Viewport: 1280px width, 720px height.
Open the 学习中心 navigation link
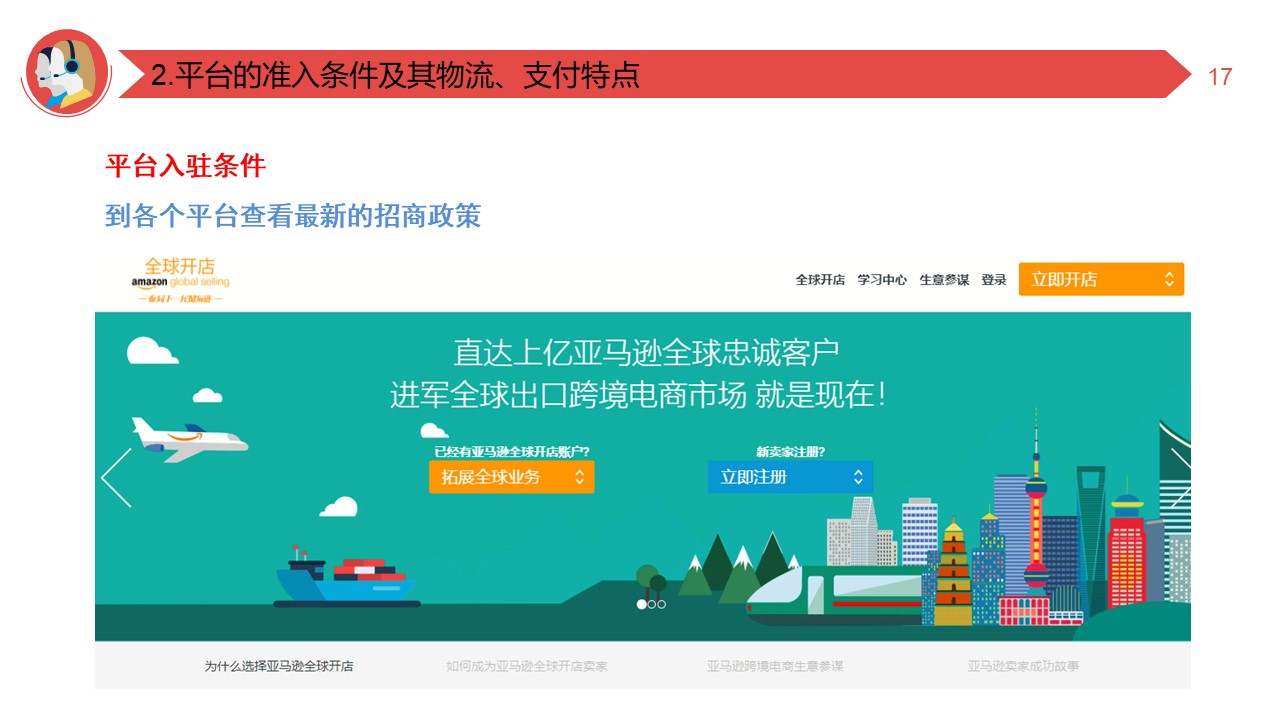(882, 280)
